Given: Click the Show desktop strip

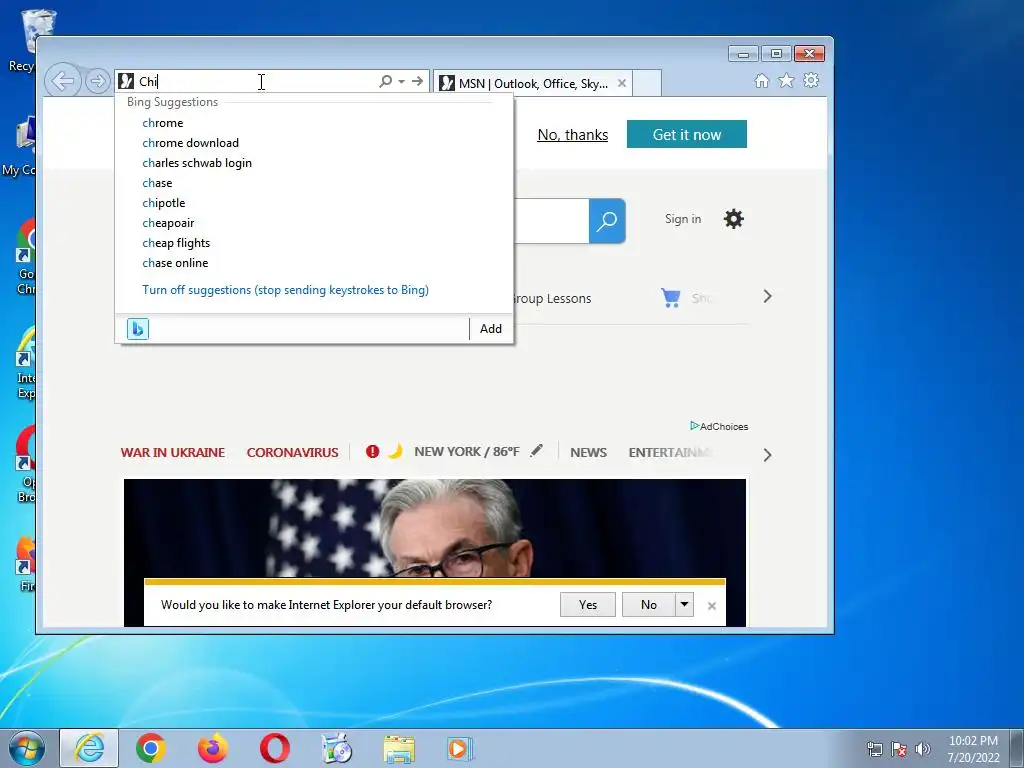Looking at the screenshot, I should 1017,748.
